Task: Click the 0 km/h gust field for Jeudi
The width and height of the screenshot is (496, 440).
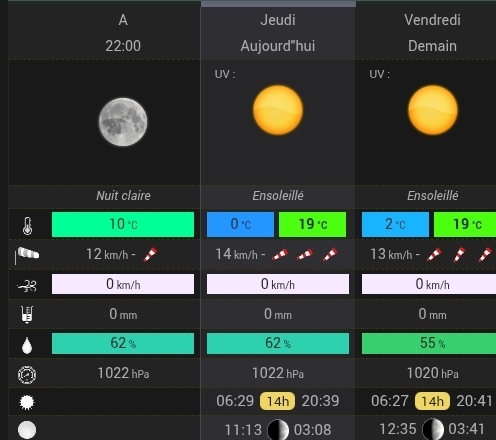Action: [278, 284]
